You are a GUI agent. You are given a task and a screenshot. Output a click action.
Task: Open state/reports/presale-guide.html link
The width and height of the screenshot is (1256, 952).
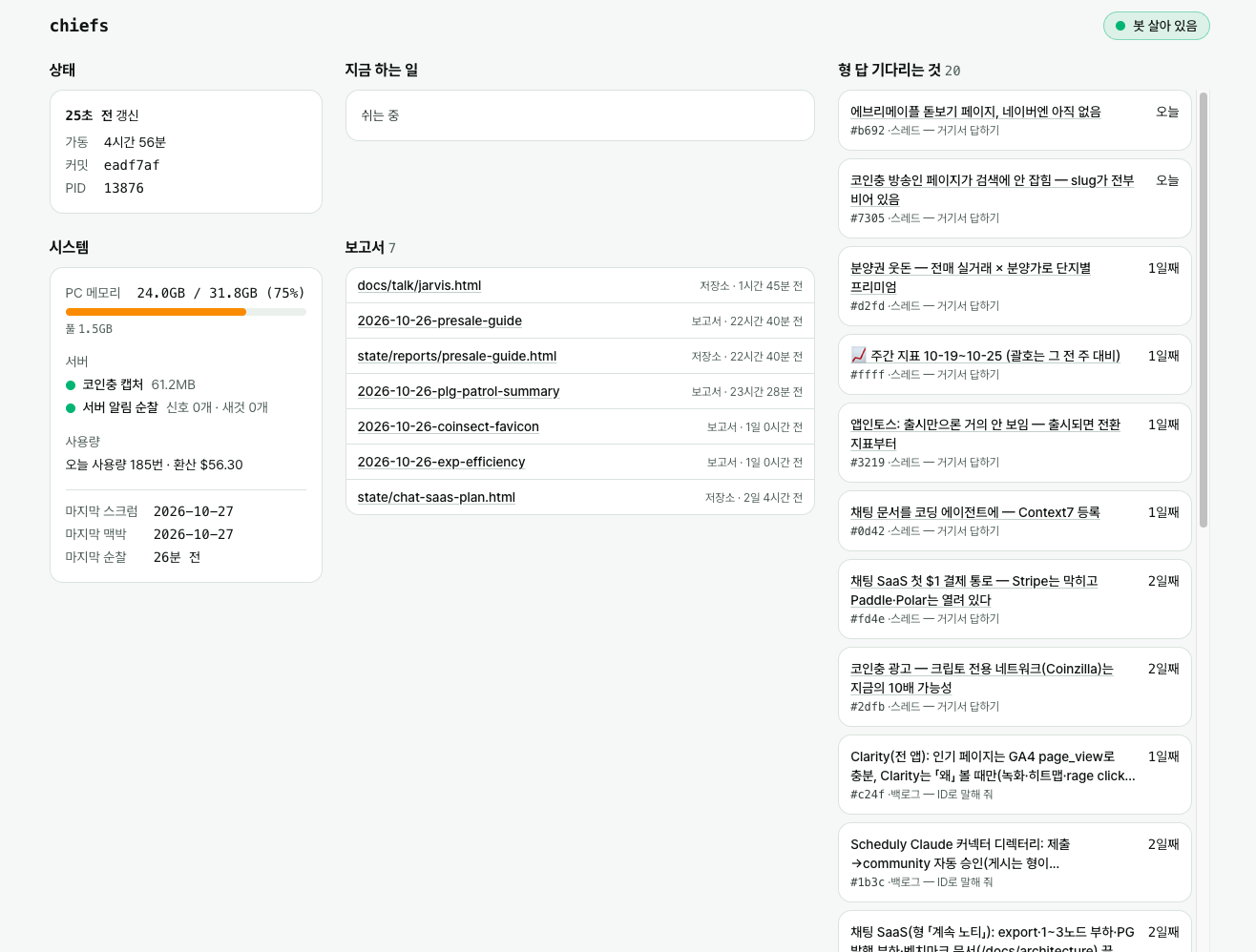(x=457, y=356)
